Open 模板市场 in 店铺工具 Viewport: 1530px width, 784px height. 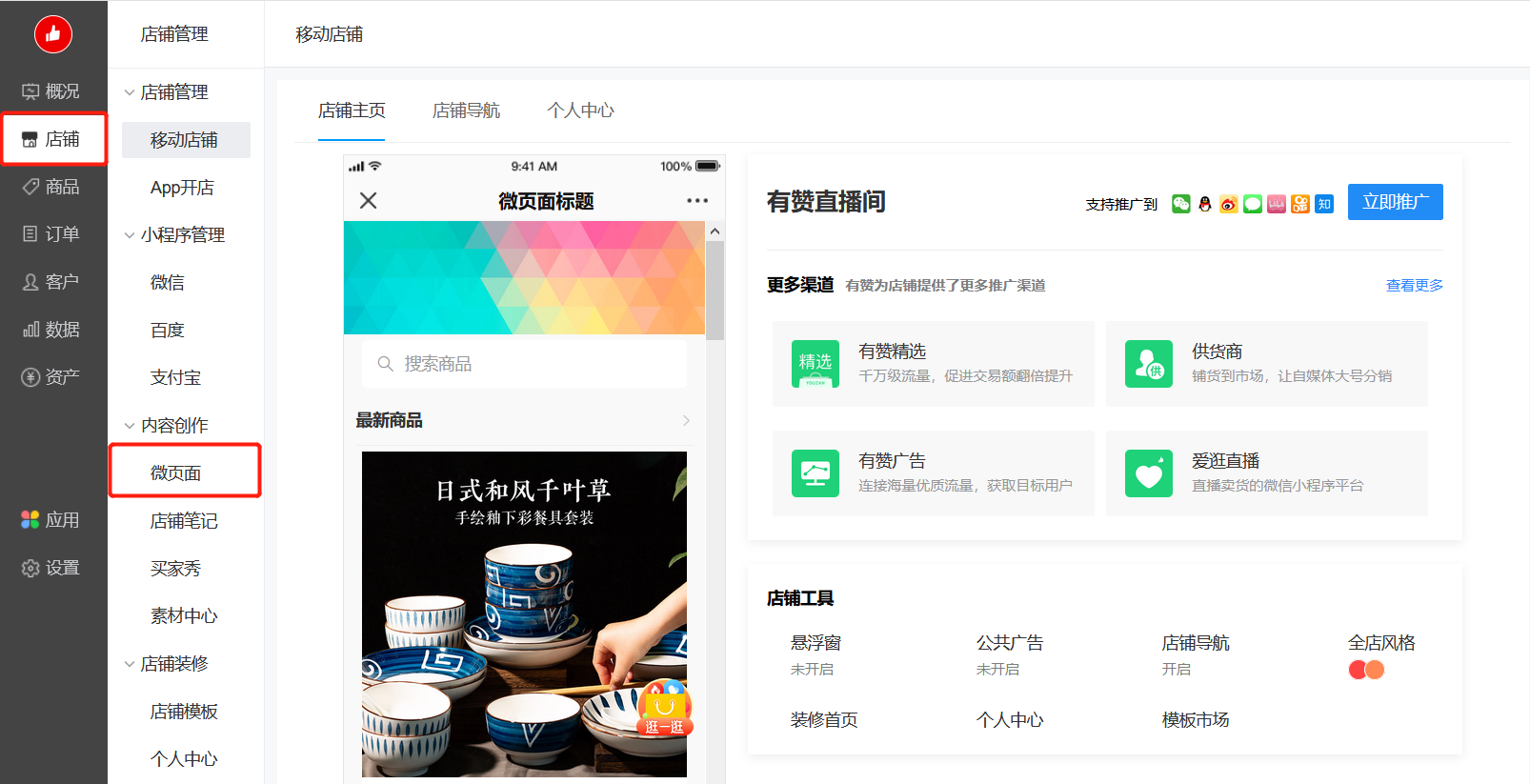1196,720
